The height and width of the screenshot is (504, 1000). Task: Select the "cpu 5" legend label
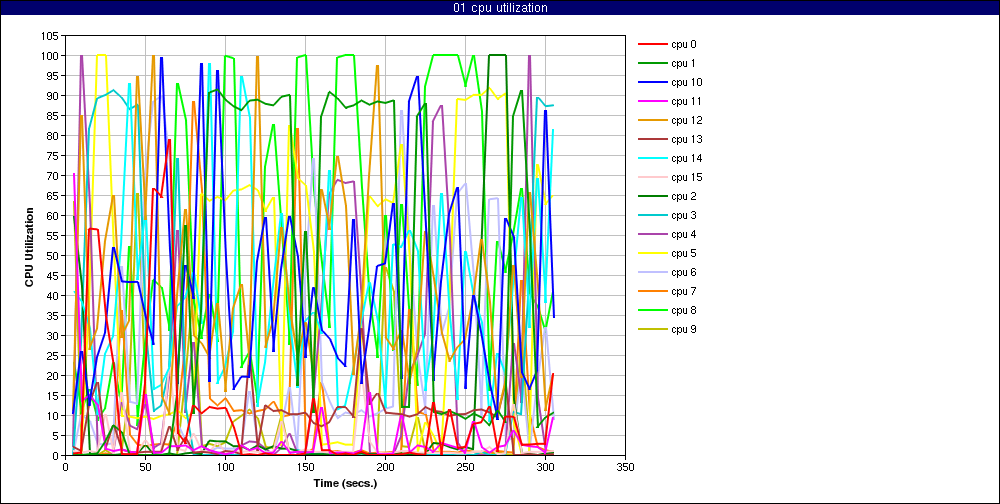click(683, 253)
